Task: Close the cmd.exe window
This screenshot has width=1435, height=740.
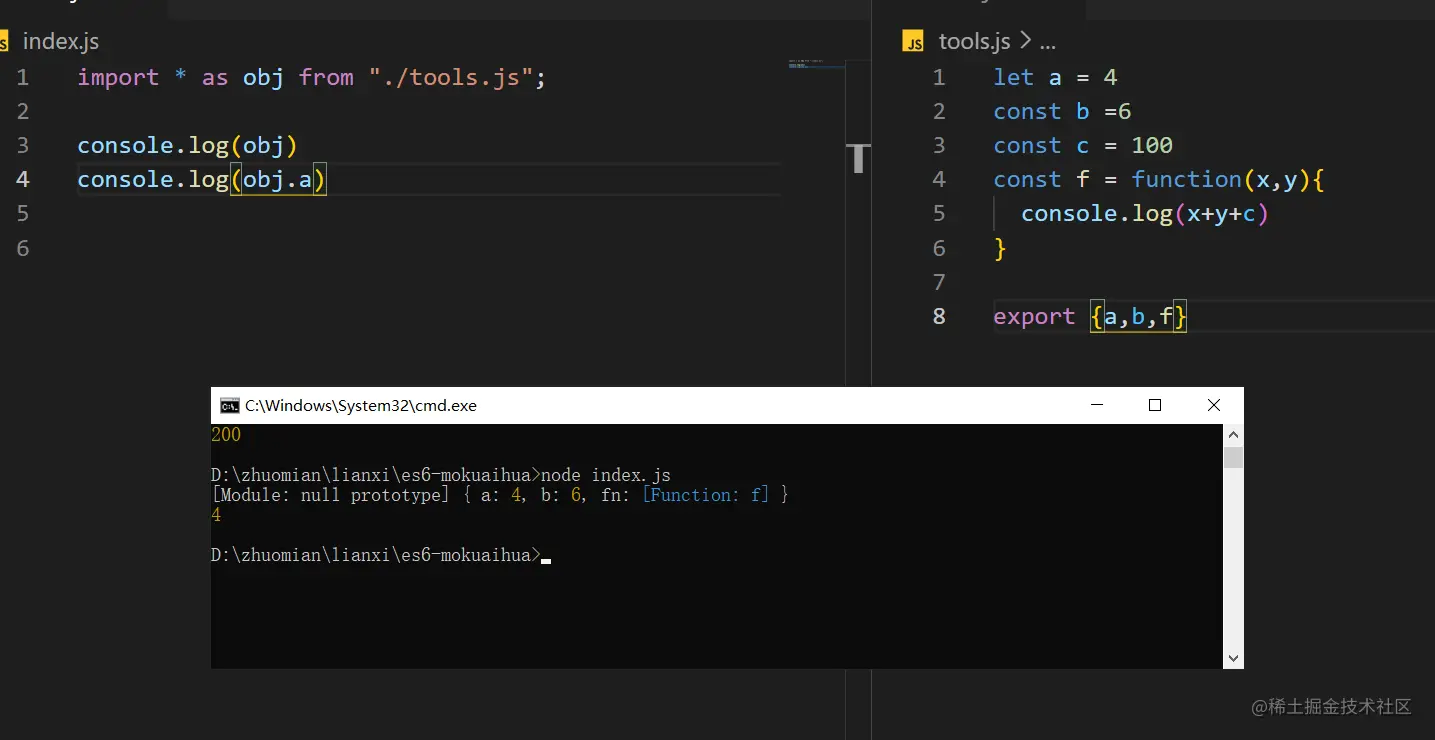Action: (1214, 405)
